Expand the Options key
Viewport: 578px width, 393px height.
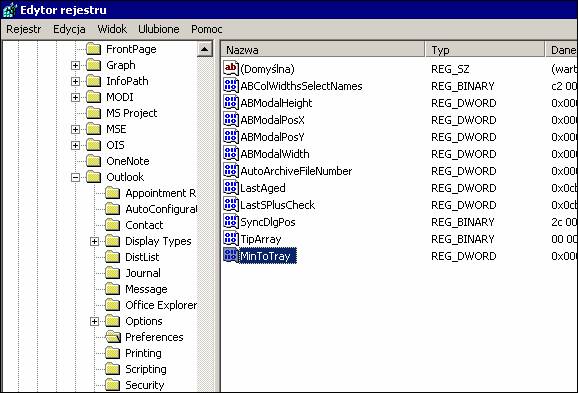94,321
